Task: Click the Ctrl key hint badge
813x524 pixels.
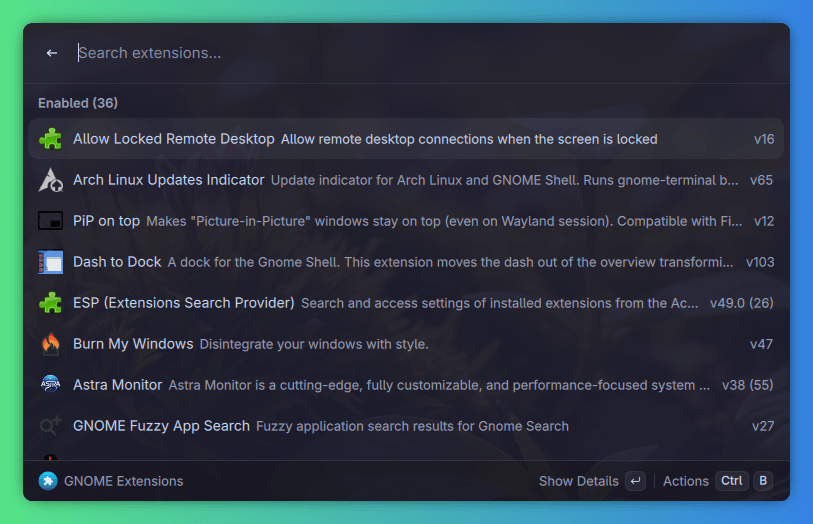Action: tap(732, 481)
